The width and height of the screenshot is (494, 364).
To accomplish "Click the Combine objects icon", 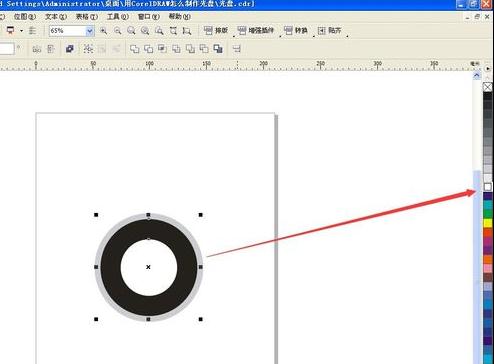I will 70,49.
